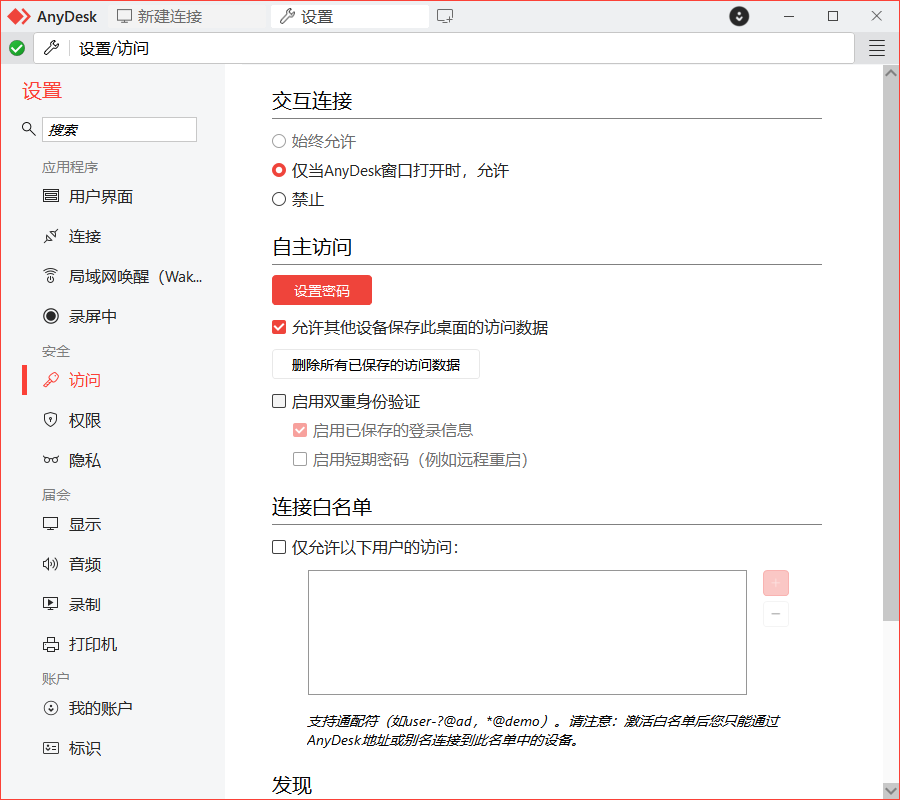Viewport: 900px width, 800px height.
Task: Click the account icon beside 我的账户
Action: coord(51,708)
